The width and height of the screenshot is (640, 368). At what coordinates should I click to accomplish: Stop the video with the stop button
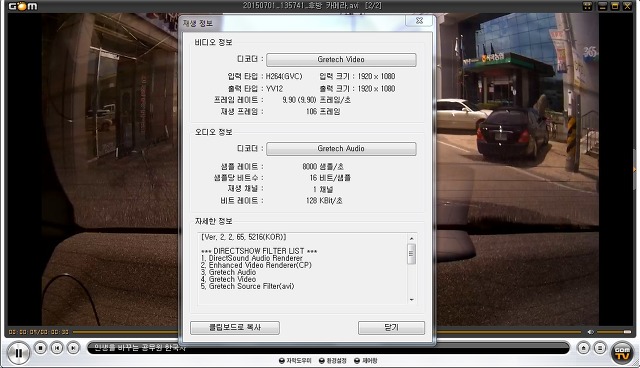(x=40, y=348)
